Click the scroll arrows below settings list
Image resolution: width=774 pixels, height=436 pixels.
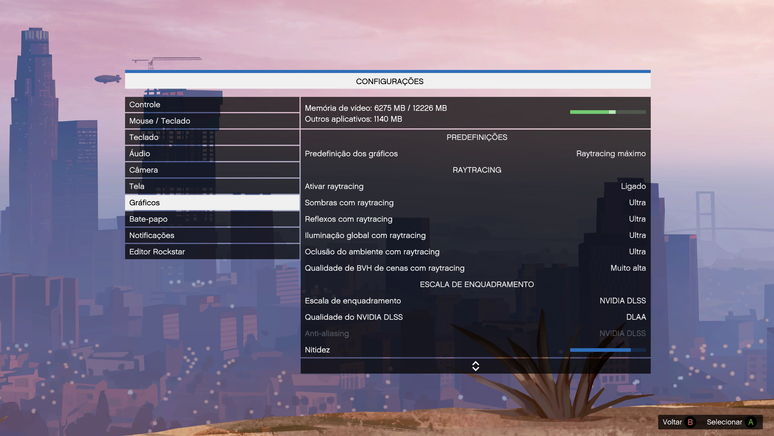475,366
